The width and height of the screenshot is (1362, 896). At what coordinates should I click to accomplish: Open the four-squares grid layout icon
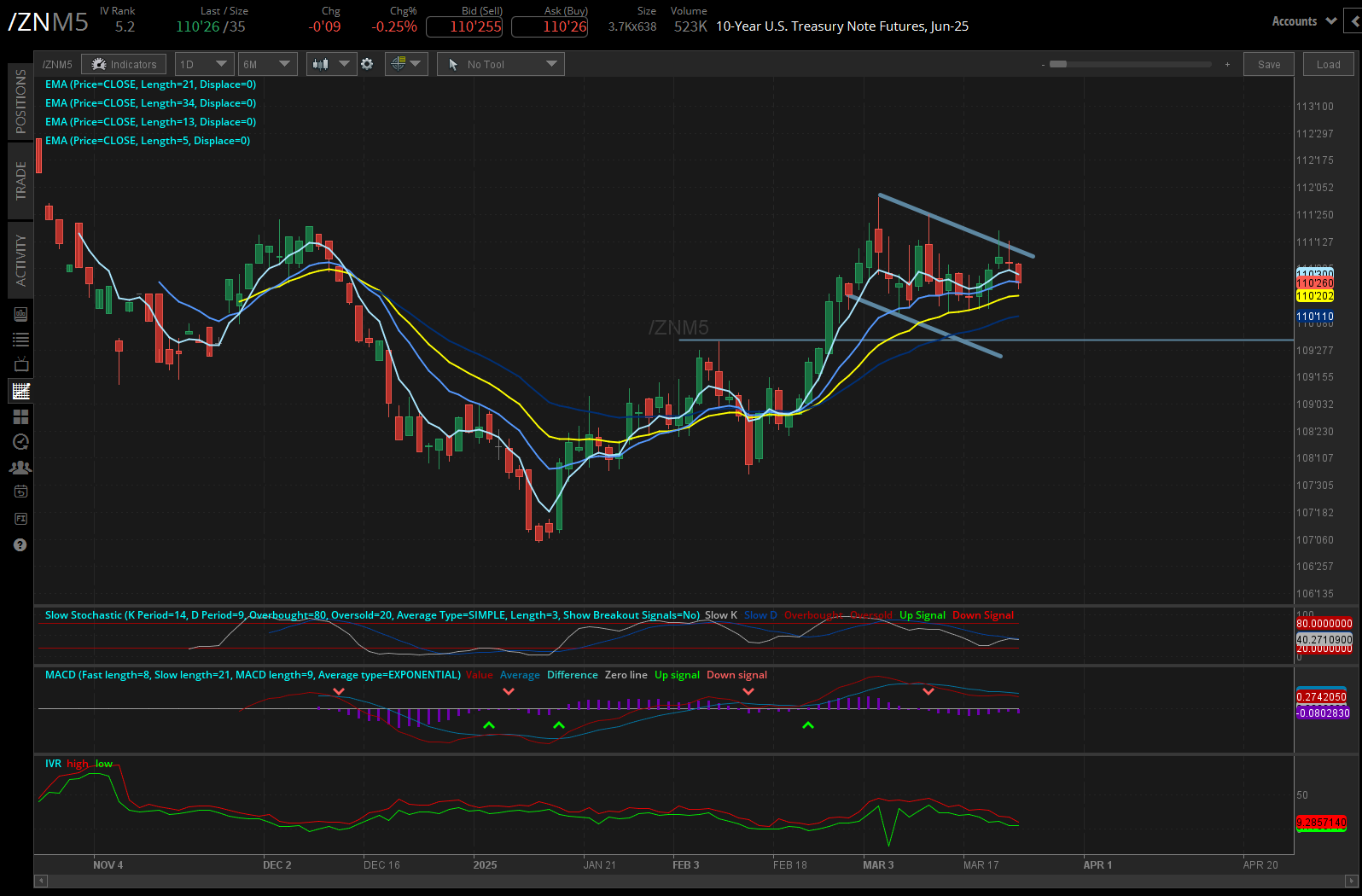coord(21,416)
